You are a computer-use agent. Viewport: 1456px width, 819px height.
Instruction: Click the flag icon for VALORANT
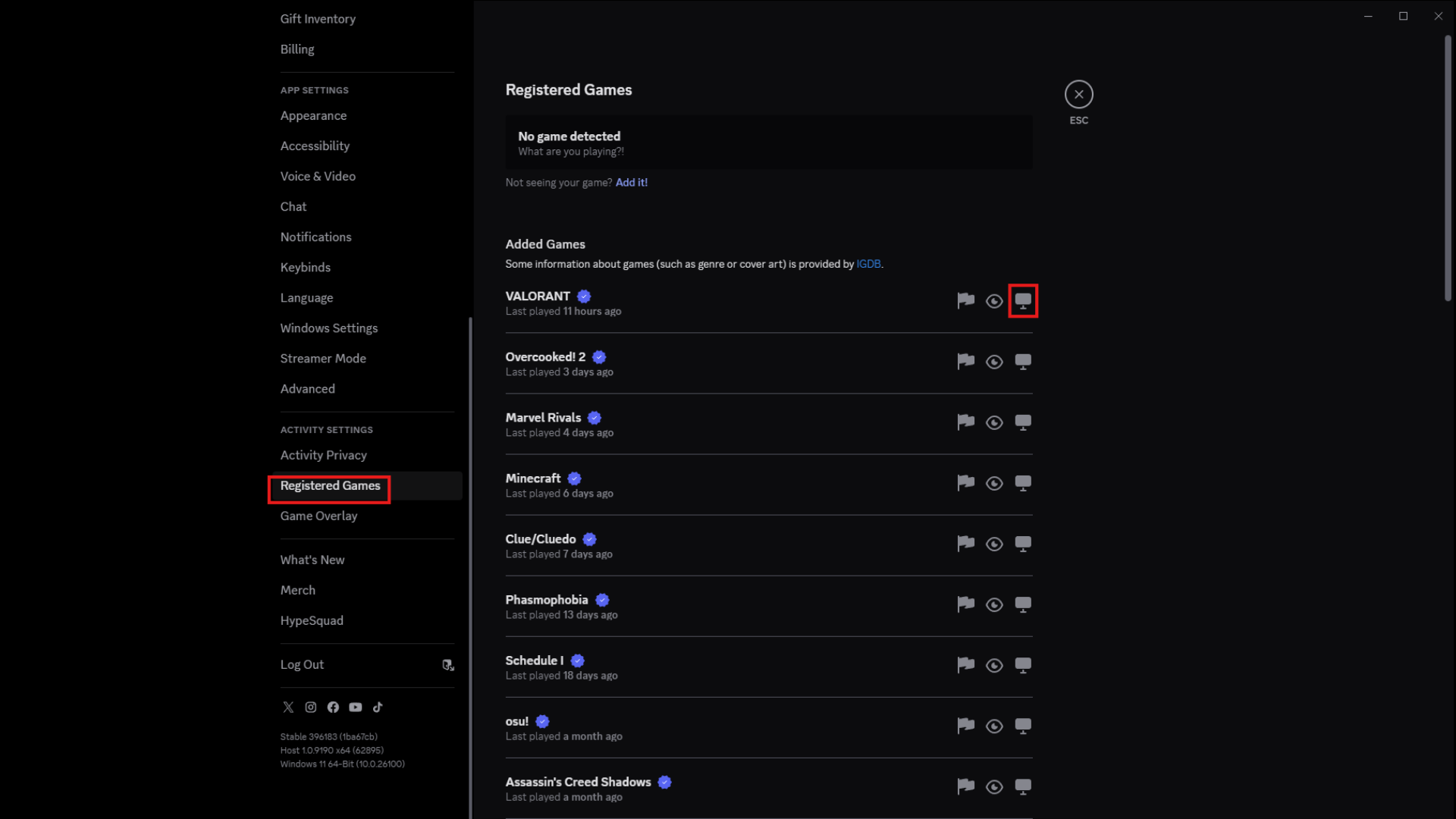[x=965, y=301]
